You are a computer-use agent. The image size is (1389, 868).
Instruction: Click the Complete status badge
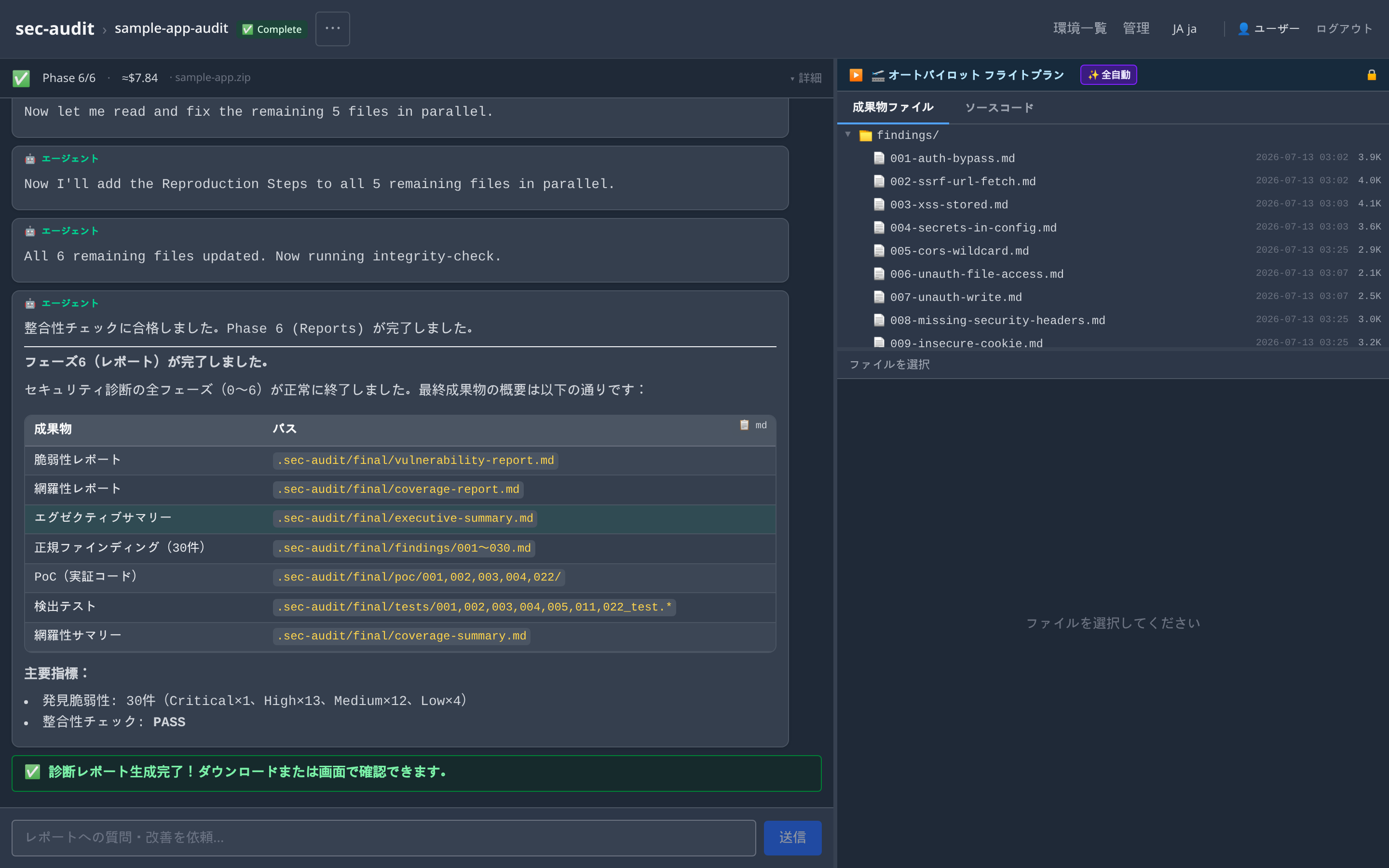272,29
